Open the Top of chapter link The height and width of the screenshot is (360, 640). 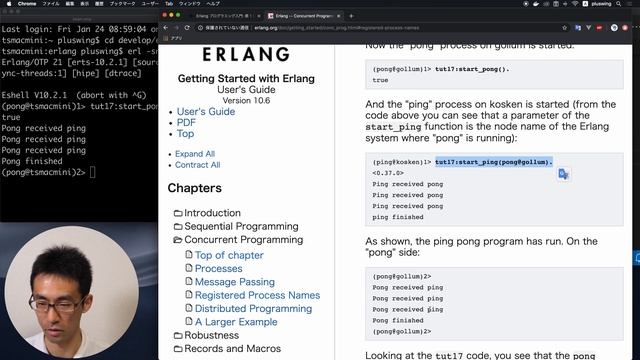coord(229,255)
